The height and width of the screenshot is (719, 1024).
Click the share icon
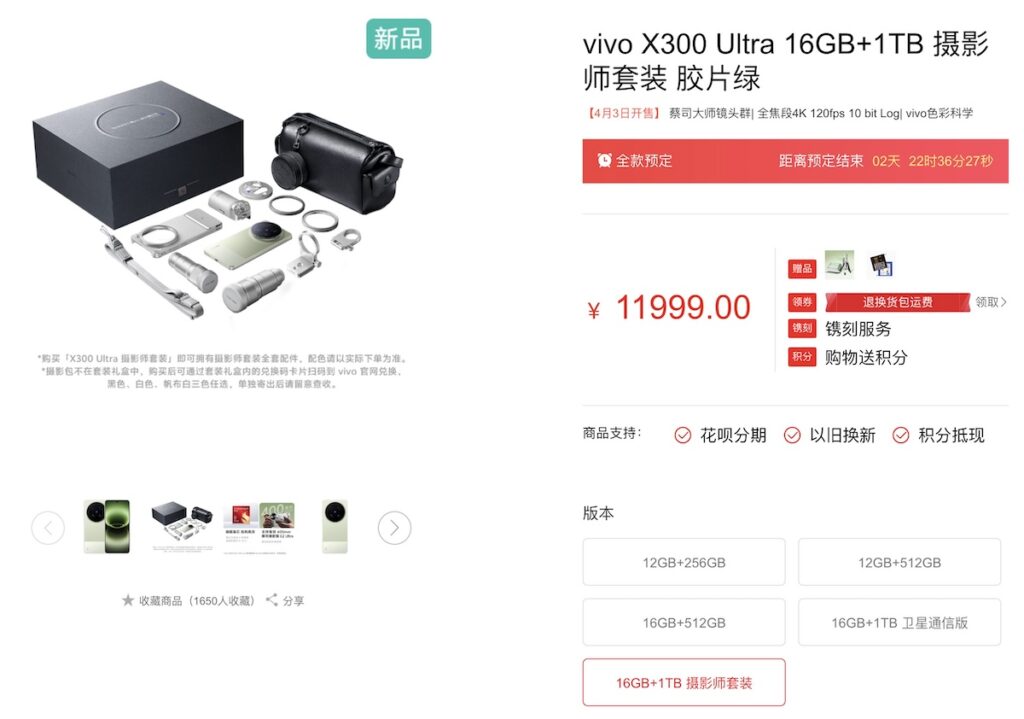pyautogui.click(x=272, y=599)
